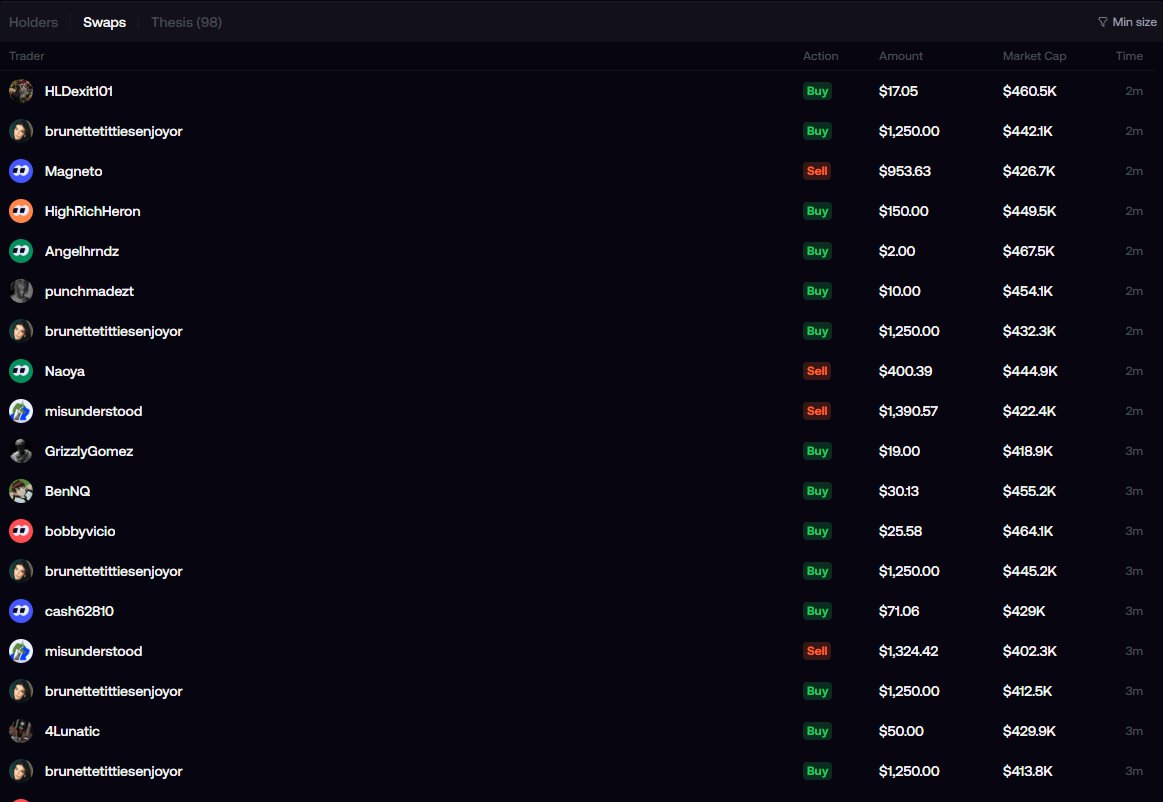Click the Min size funnel icon
1163x802 pixels.
tap(1103, 22)
